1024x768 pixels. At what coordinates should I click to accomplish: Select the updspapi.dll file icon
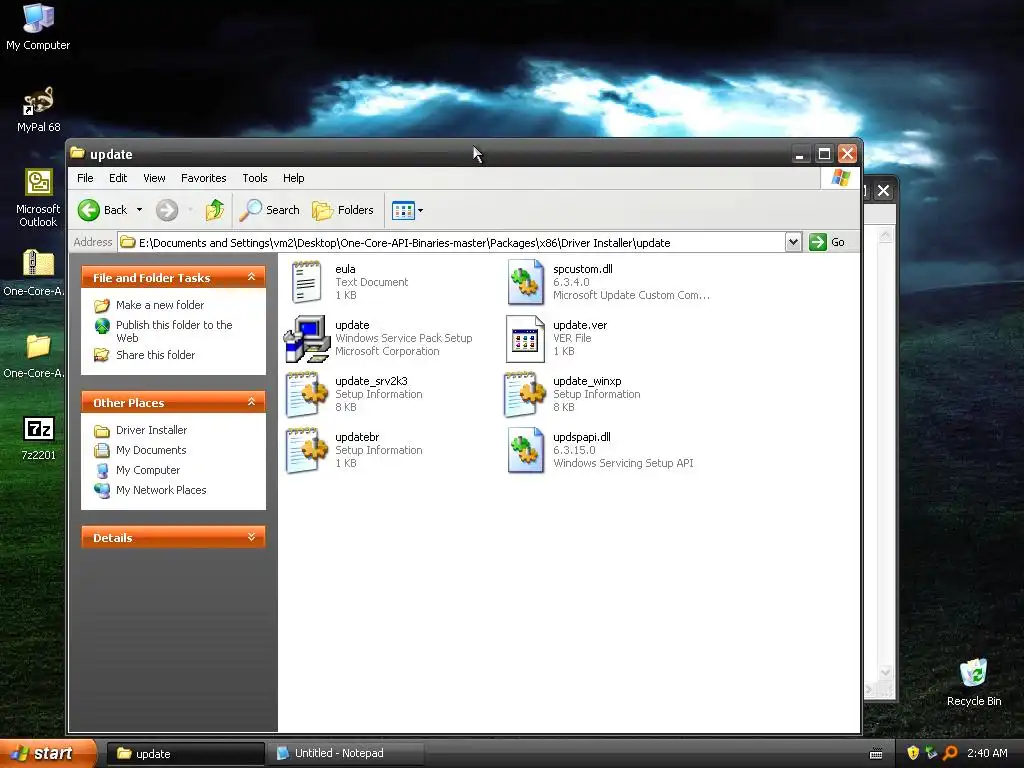coord(526,451)
